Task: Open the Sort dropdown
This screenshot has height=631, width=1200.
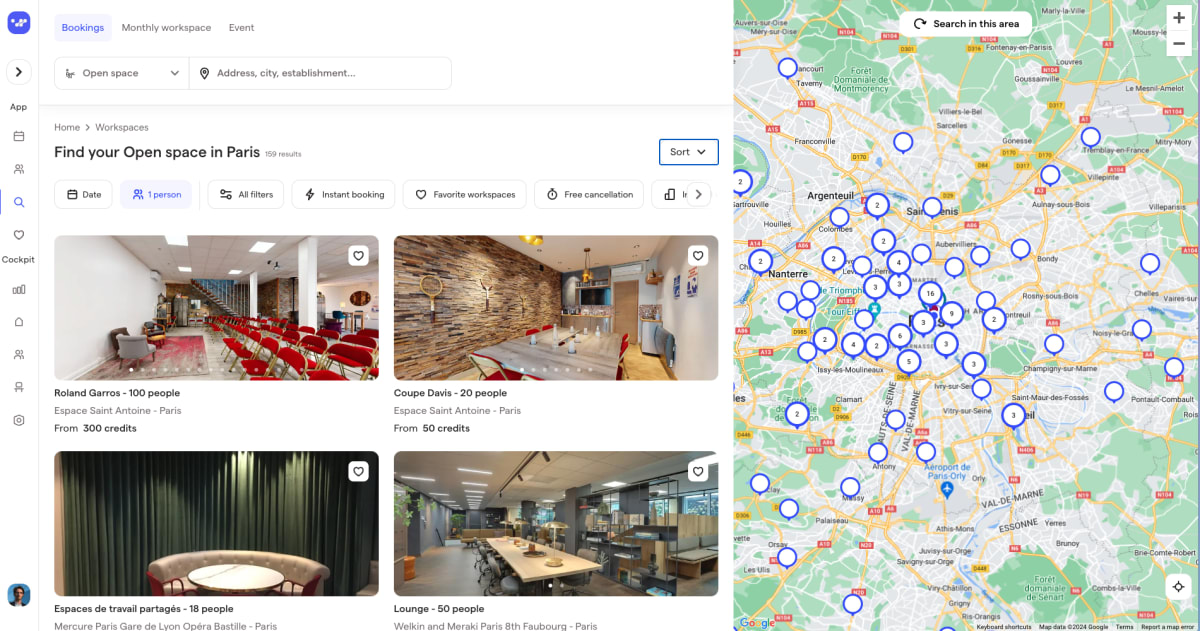Action: point(689,152)
